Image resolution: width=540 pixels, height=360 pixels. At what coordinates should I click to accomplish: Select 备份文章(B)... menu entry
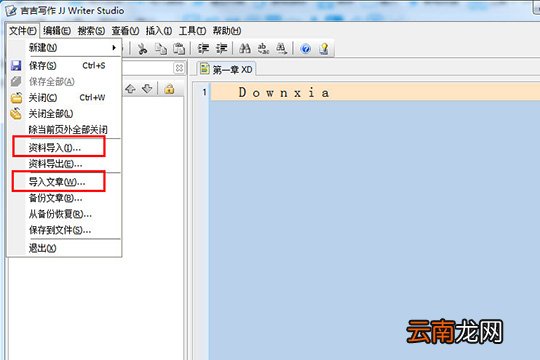pyautogui.click(x=64, y=198)
